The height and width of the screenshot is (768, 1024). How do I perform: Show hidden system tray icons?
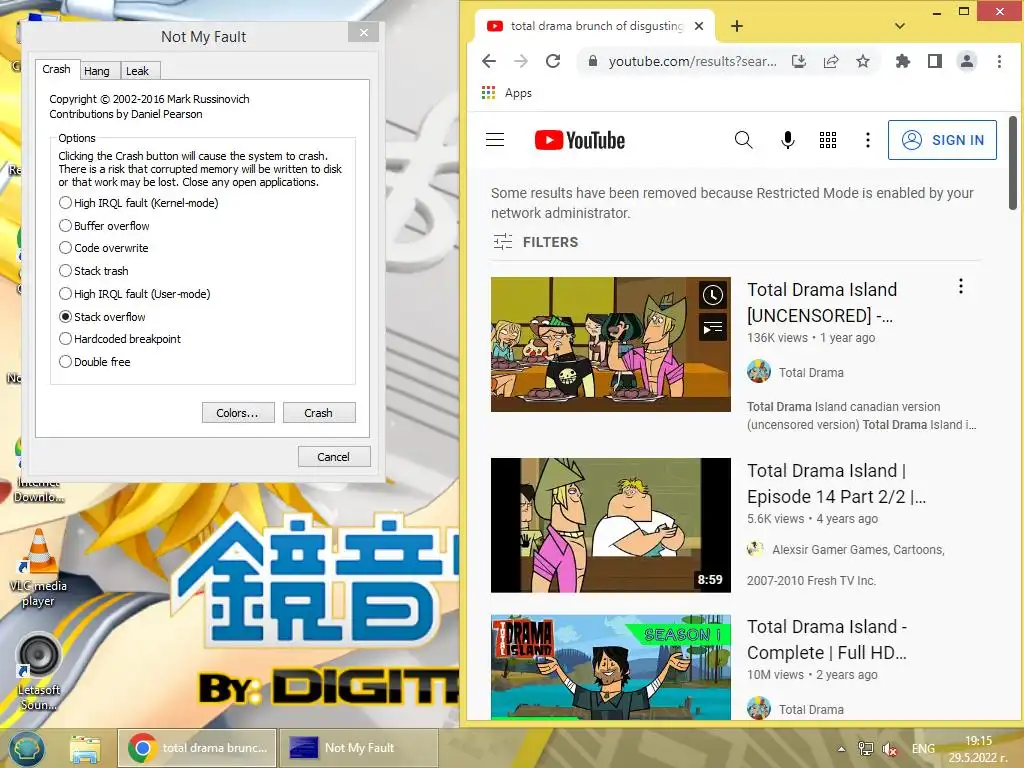point(841,749)
